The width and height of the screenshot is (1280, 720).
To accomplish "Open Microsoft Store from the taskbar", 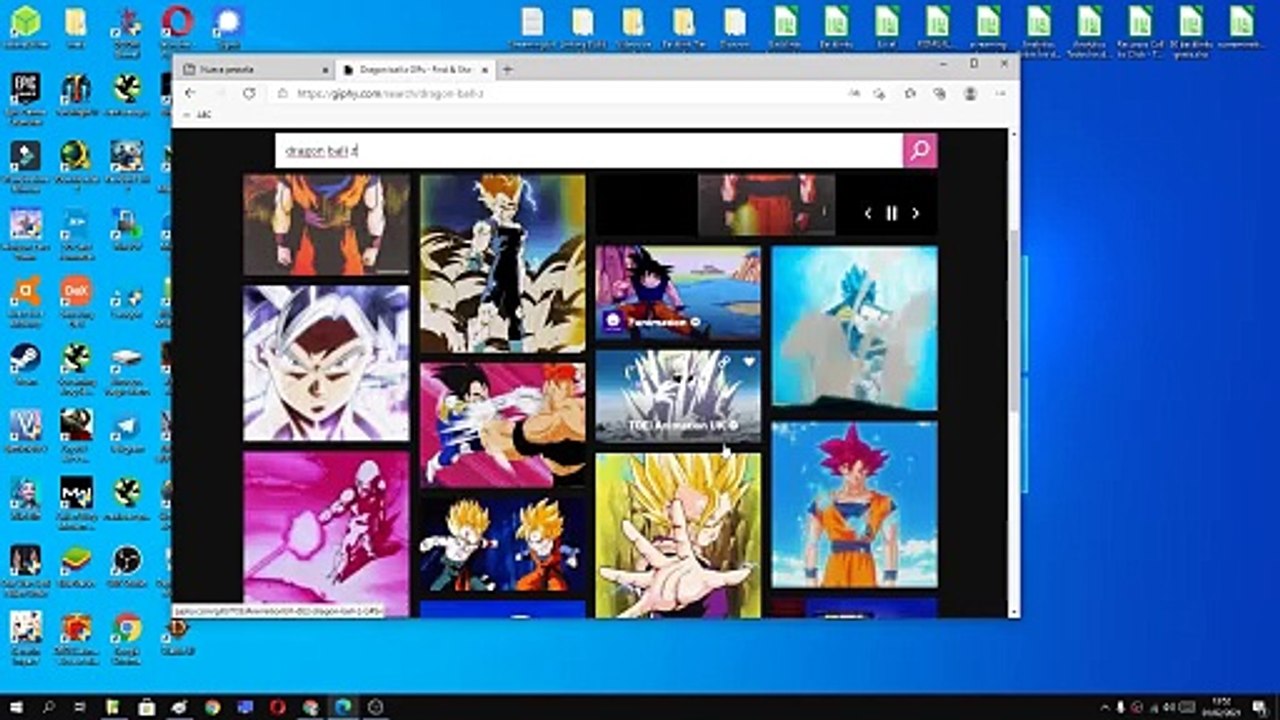I will click(146, 707).
